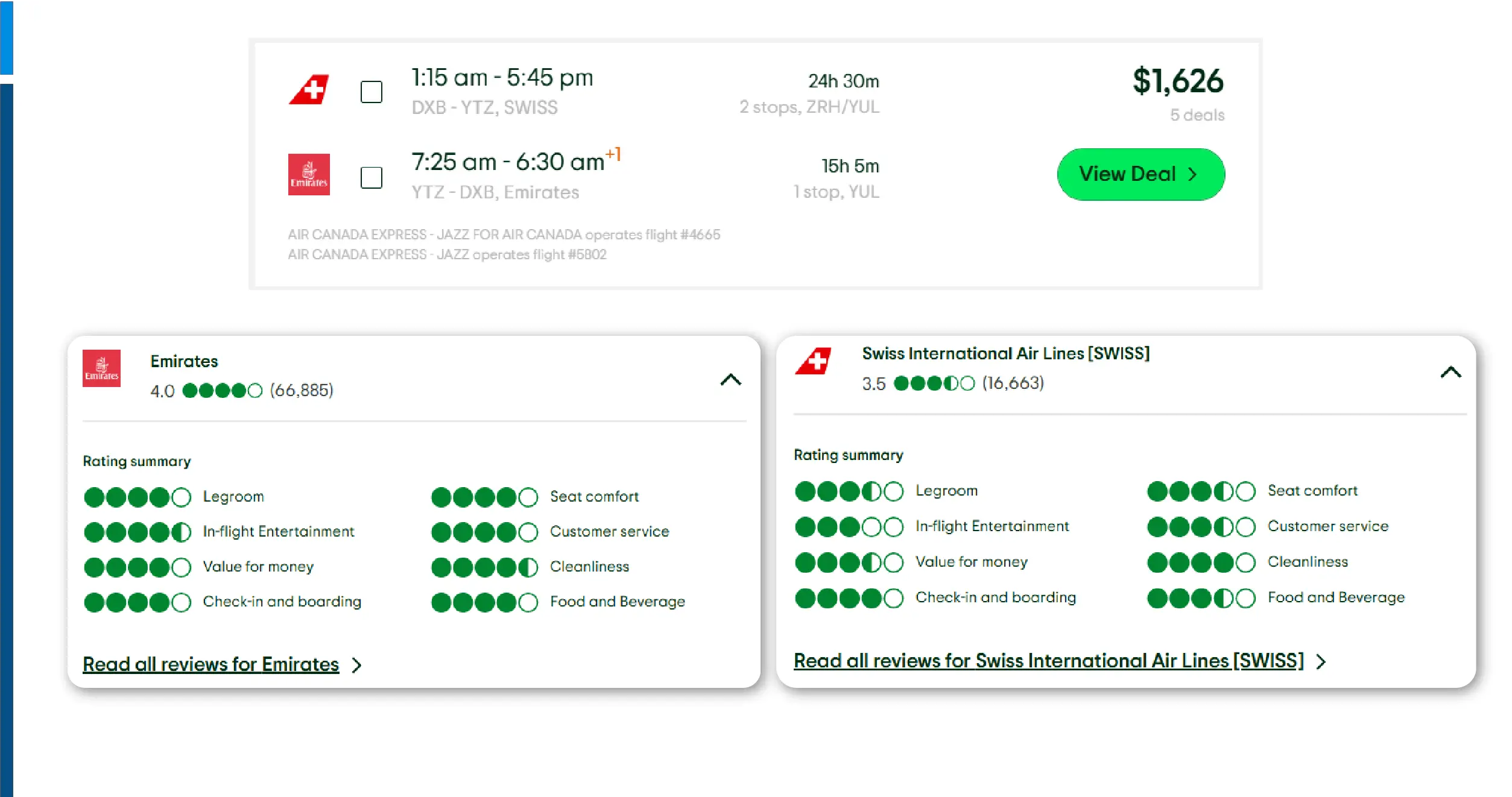Click the 5 deals text
The height and width of the screenshot is (797, 1512).
pyautogui.click(x=1197, y=115)
